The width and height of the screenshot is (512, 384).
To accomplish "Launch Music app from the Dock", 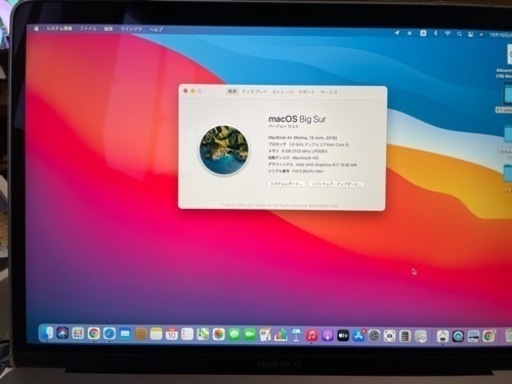I will 312,335.
